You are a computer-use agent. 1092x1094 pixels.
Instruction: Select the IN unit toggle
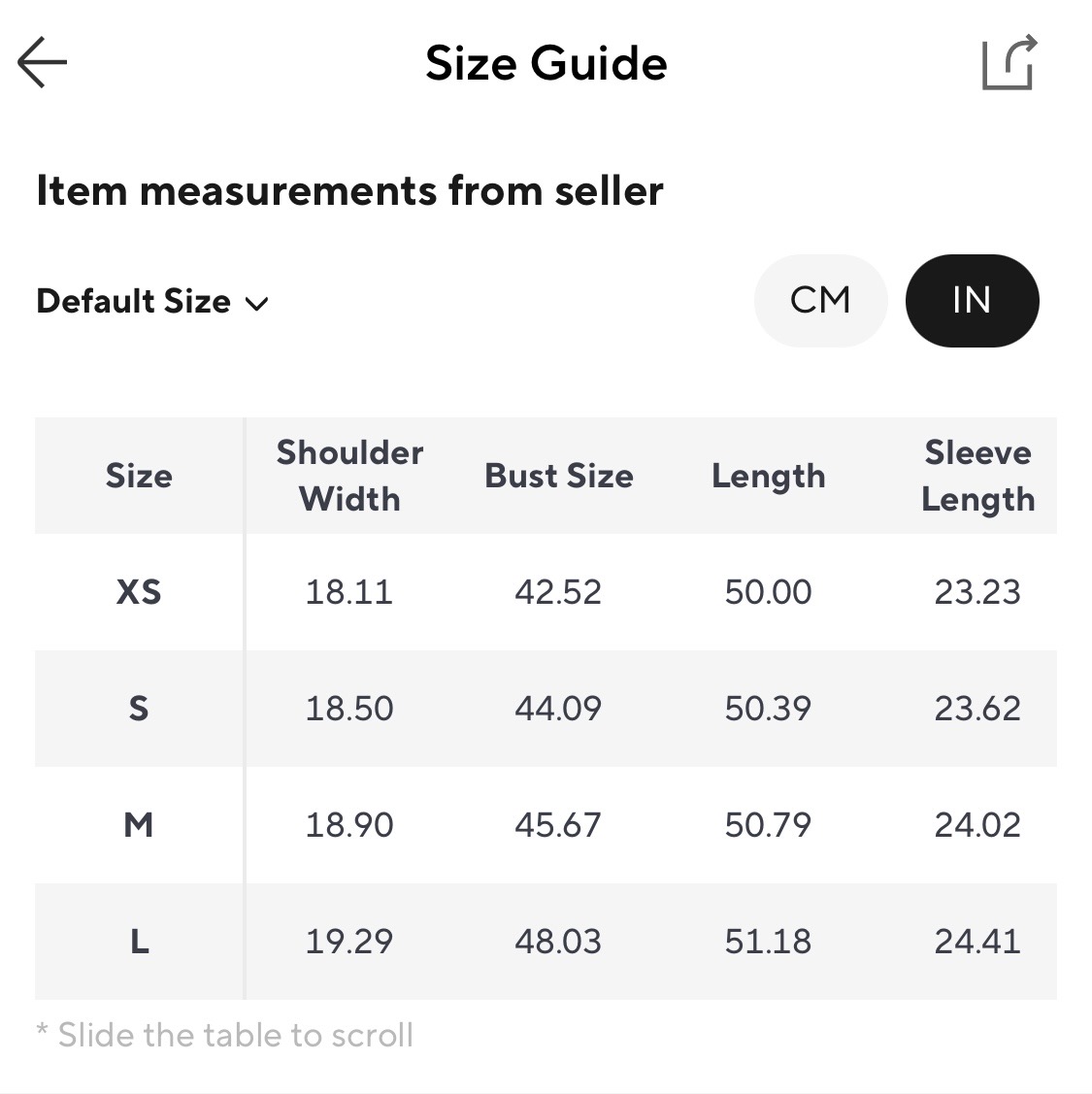coord(972,301)
